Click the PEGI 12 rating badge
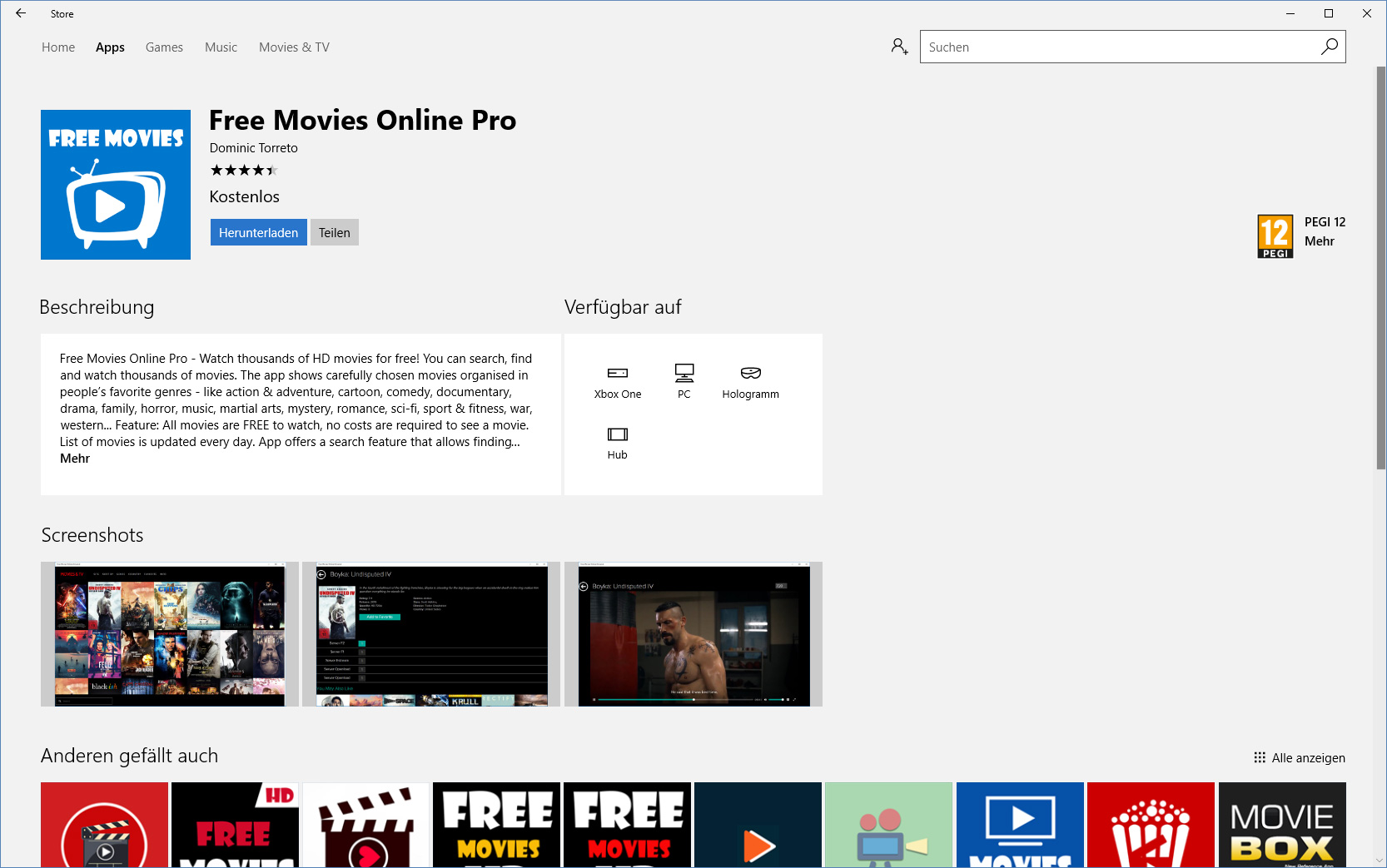 (x=1275, y=236)
